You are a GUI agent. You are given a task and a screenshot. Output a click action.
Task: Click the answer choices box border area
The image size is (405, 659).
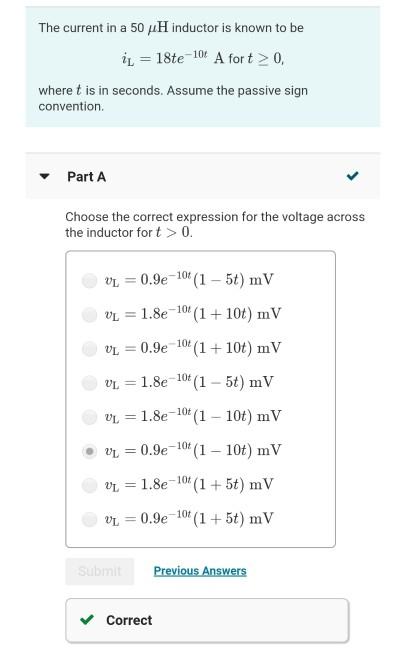click(200, 399)
